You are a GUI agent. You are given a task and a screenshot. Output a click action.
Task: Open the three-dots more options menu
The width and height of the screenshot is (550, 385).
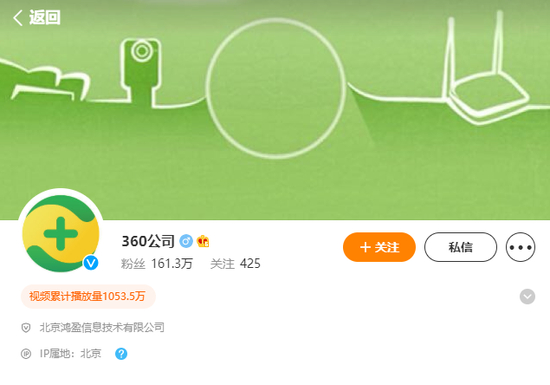coord(521,247)
